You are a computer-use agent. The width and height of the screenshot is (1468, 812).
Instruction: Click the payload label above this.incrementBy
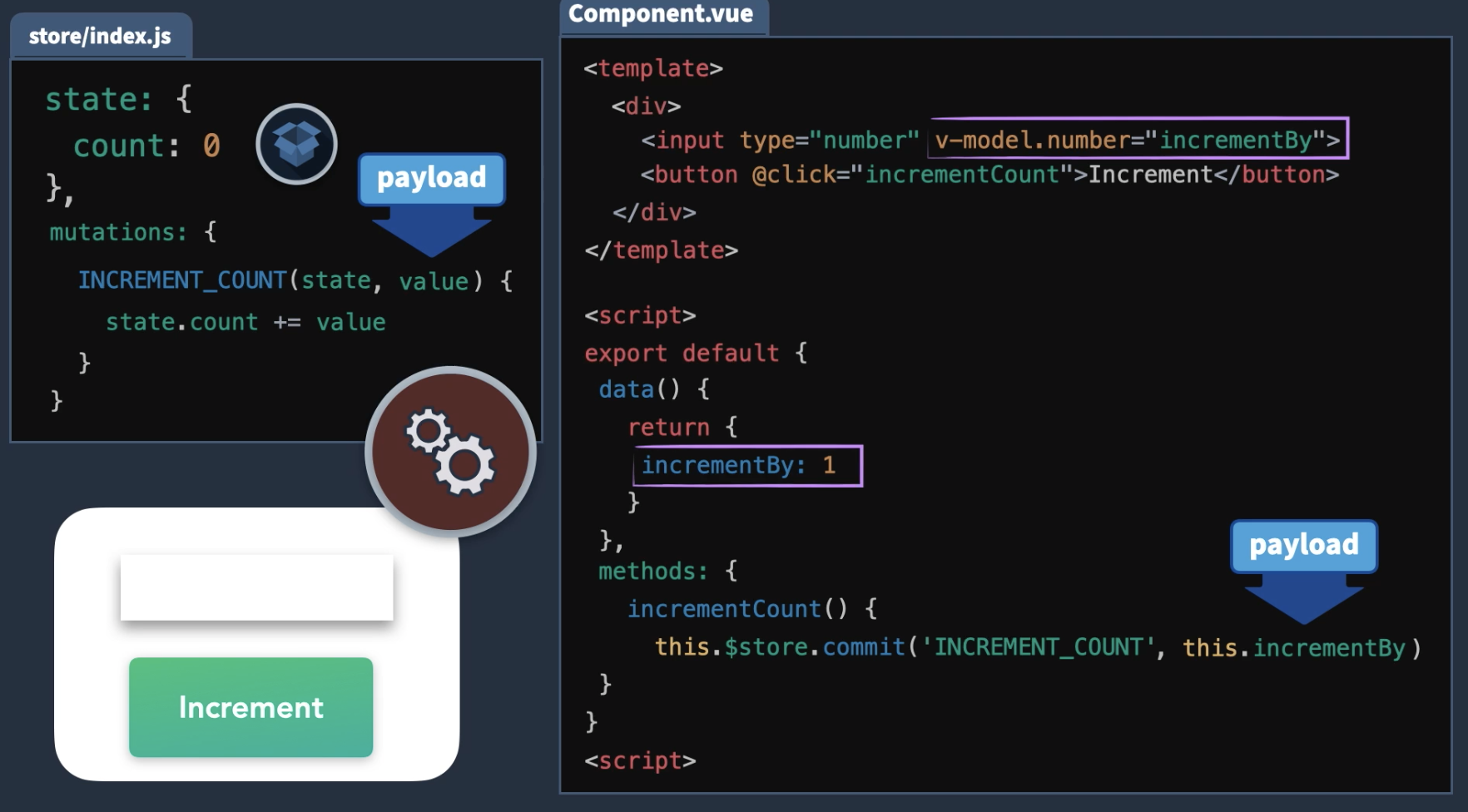(x=1304, y=546)
